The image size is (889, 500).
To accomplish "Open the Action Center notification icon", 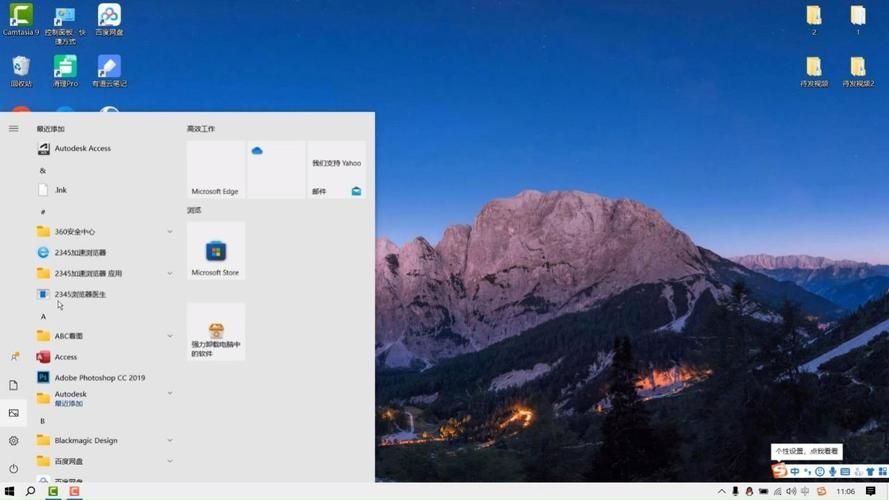I will [870, 491].
